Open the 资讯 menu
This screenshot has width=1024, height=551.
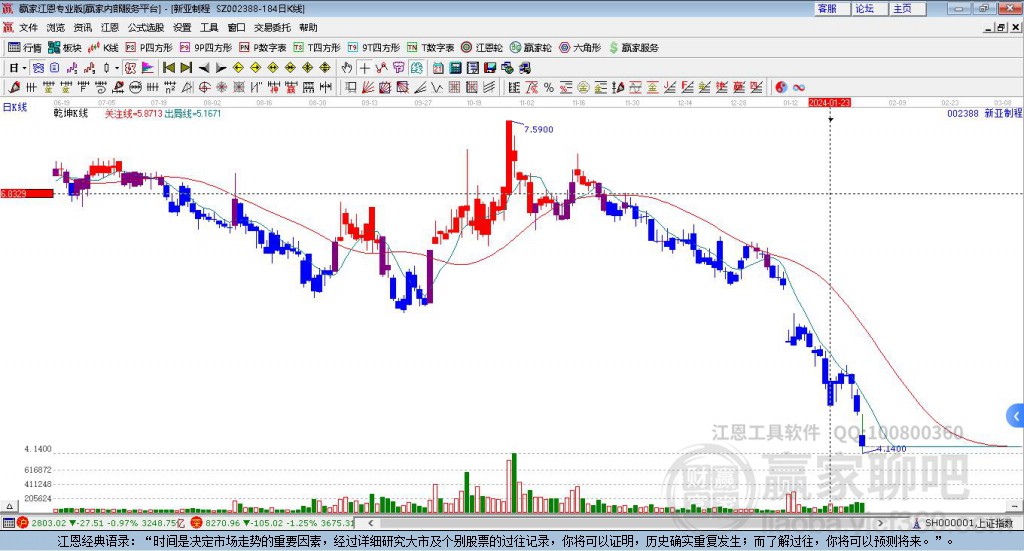coord(82,27)
